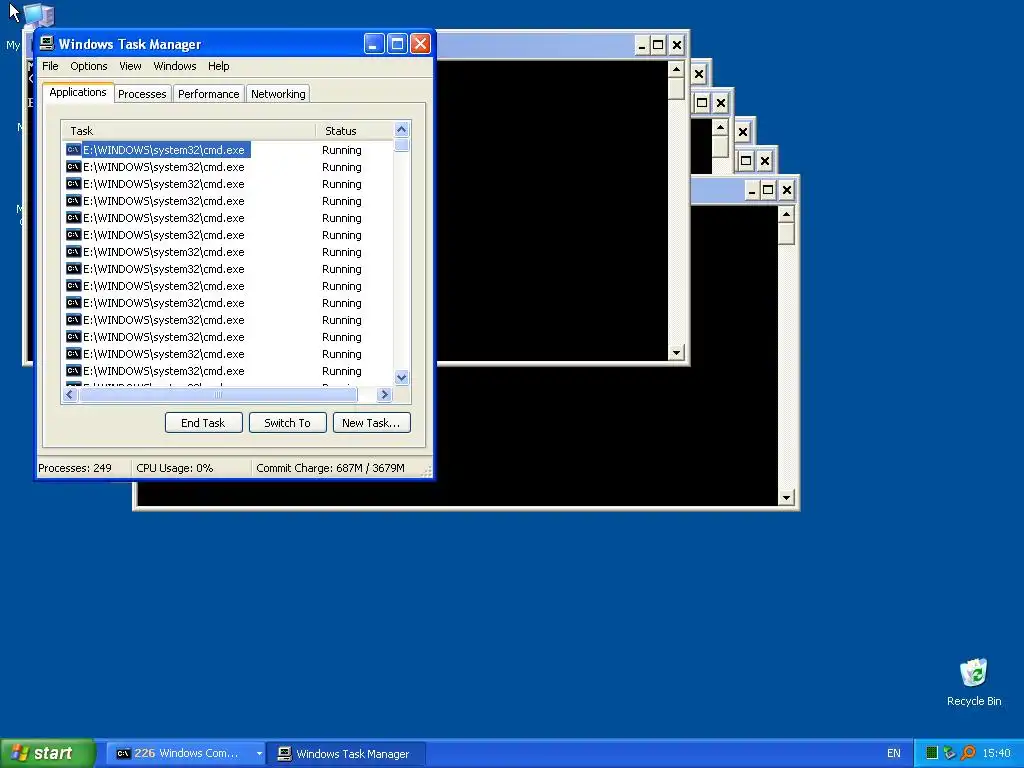The width and height of the screenshot is (1024, 768).
Task: Click the task list scroll up arrow
Action: point(402,129)
